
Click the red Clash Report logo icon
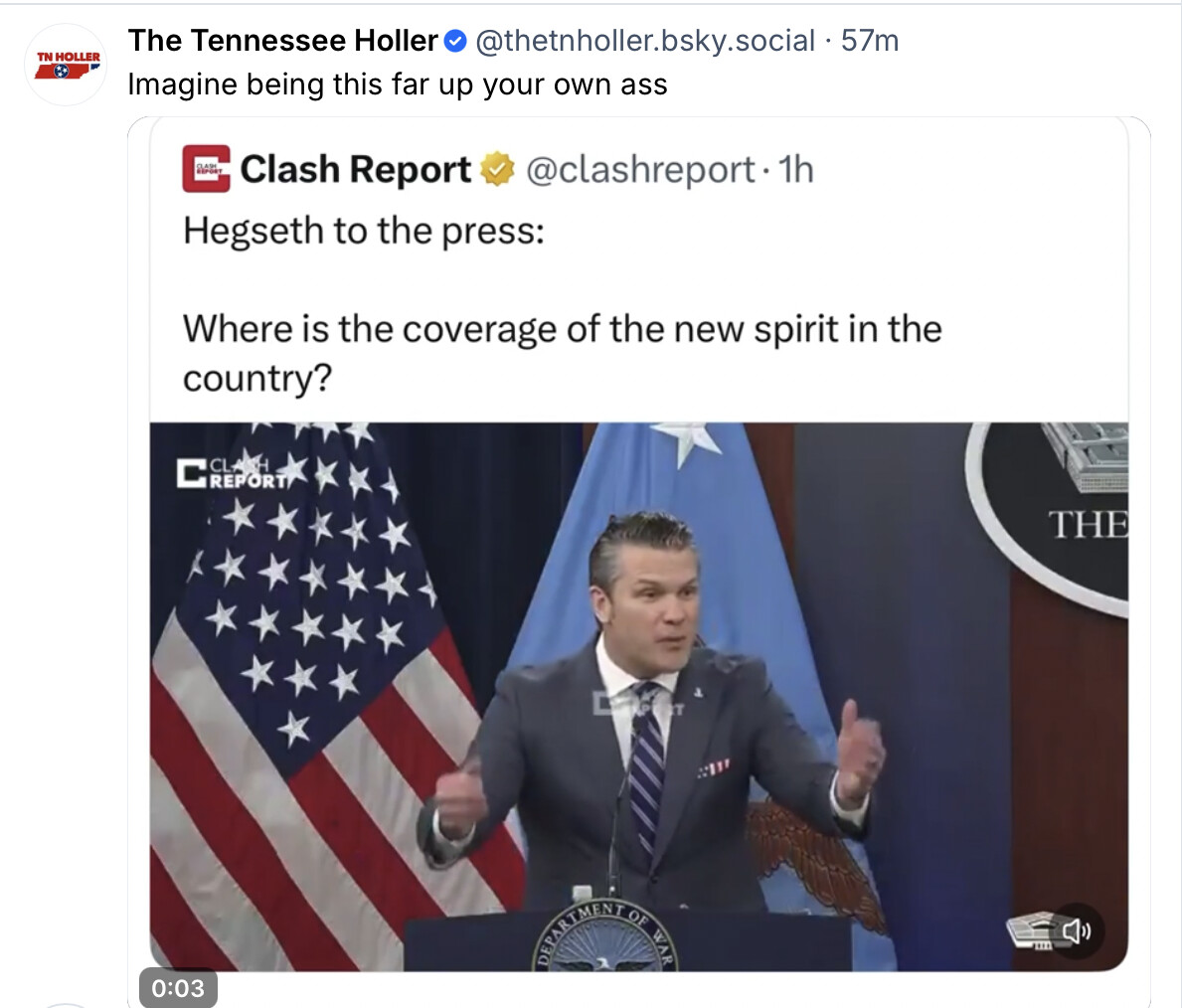[x=206, y=169]
